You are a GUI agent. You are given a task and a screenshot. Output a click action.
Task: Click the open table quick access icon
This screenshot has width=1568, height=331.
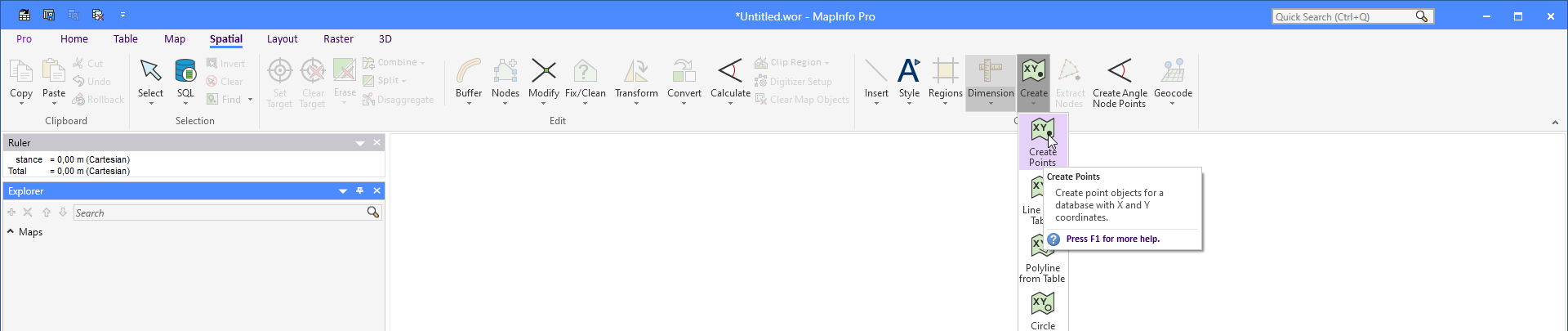24,16
